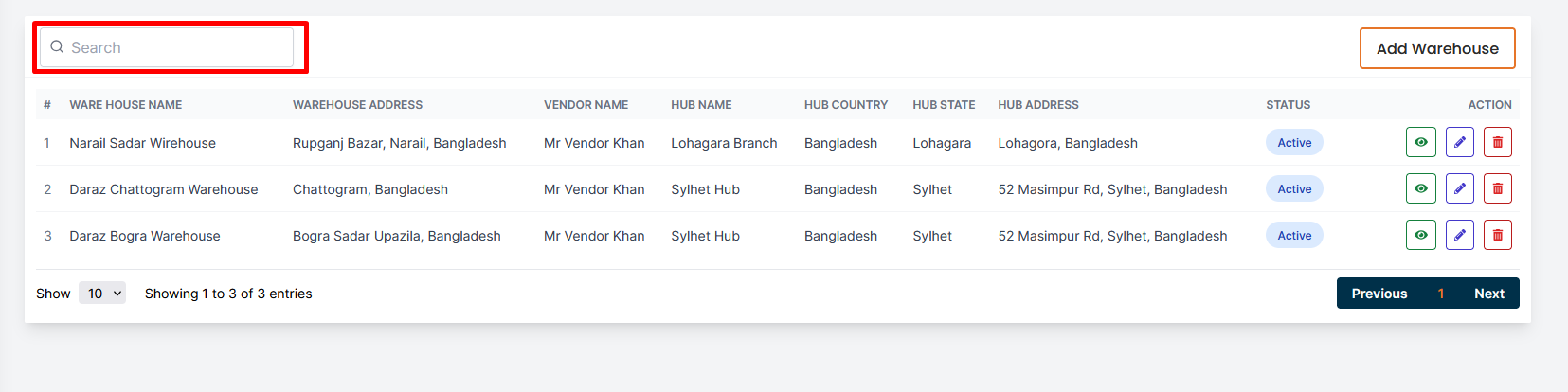Image resolution: width=1568 pixels, height=392 pixels.
Task: View Daraz Chattogram Warehouse eye icon
Action: (x=1420, y=189)
